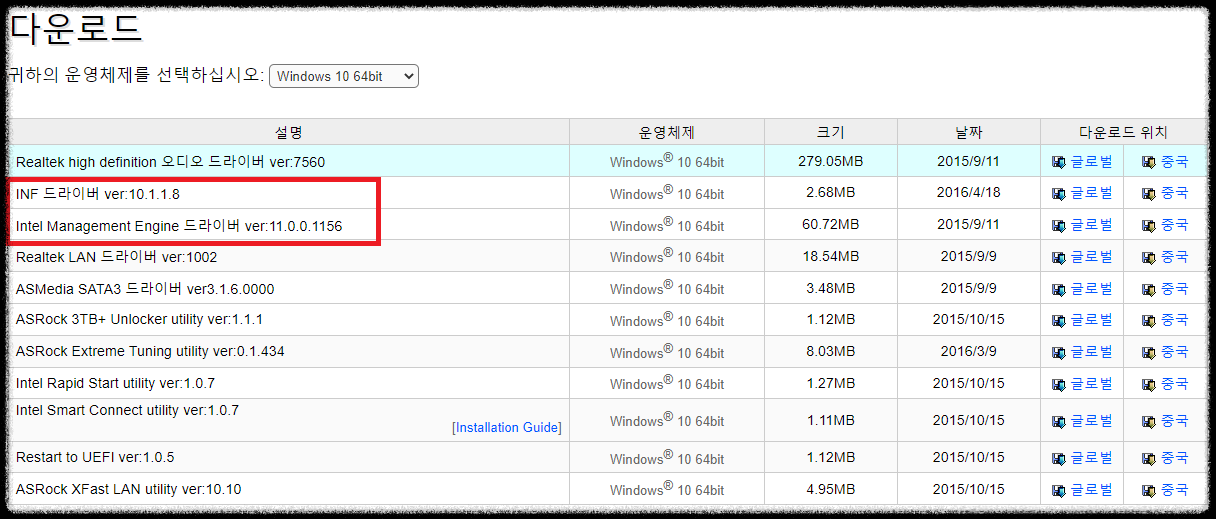Select 'Intel Management Engine 드라이버 ver:11.0.0.1156' text

click(x=179, y=226)
